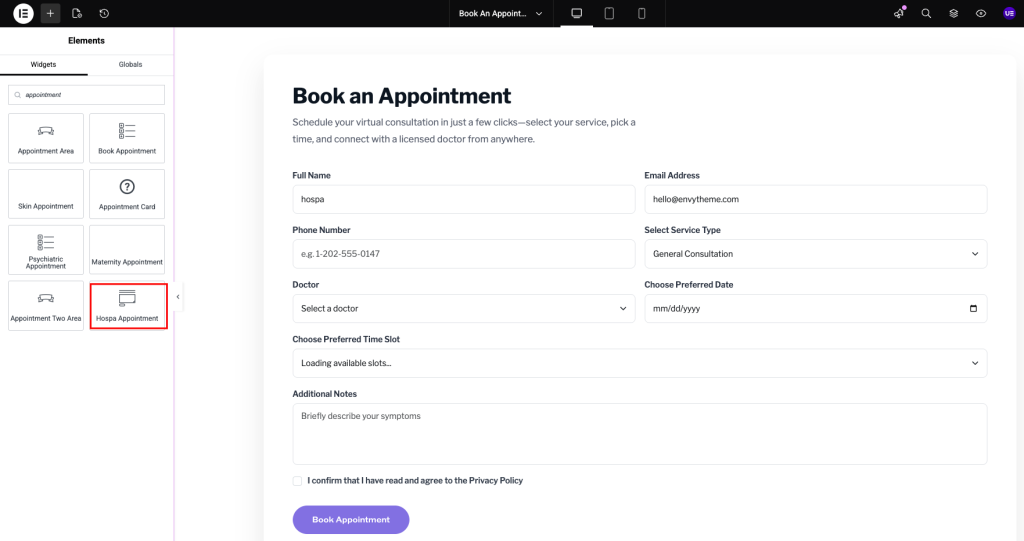Open the Select Service Type dropdown
Viewport: 1024px width, 541px height.
click(815, 254)
